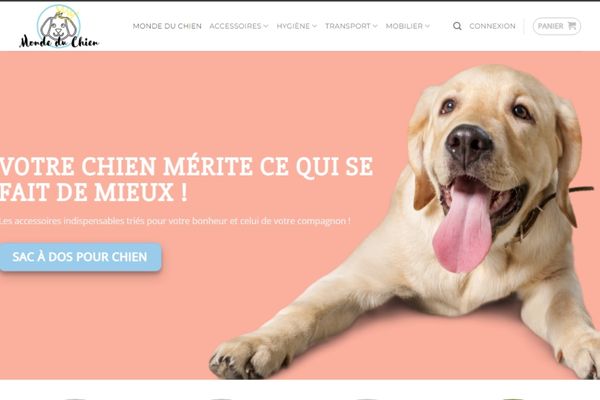Click the Monde du Chien logo

point(59,26)
